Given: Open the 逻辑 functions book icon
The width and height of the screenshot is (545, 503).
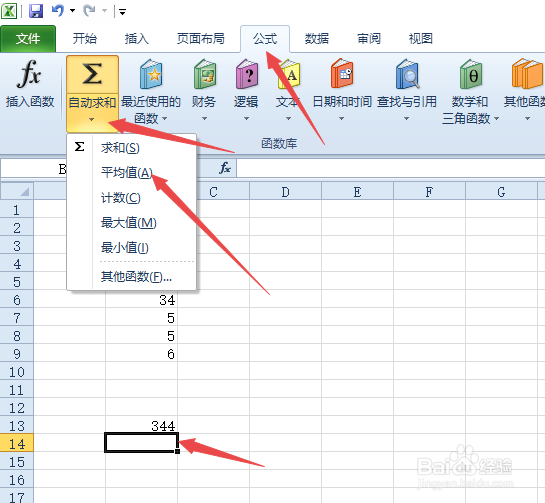Looking at the screenshot, I should tap(246, 74).
